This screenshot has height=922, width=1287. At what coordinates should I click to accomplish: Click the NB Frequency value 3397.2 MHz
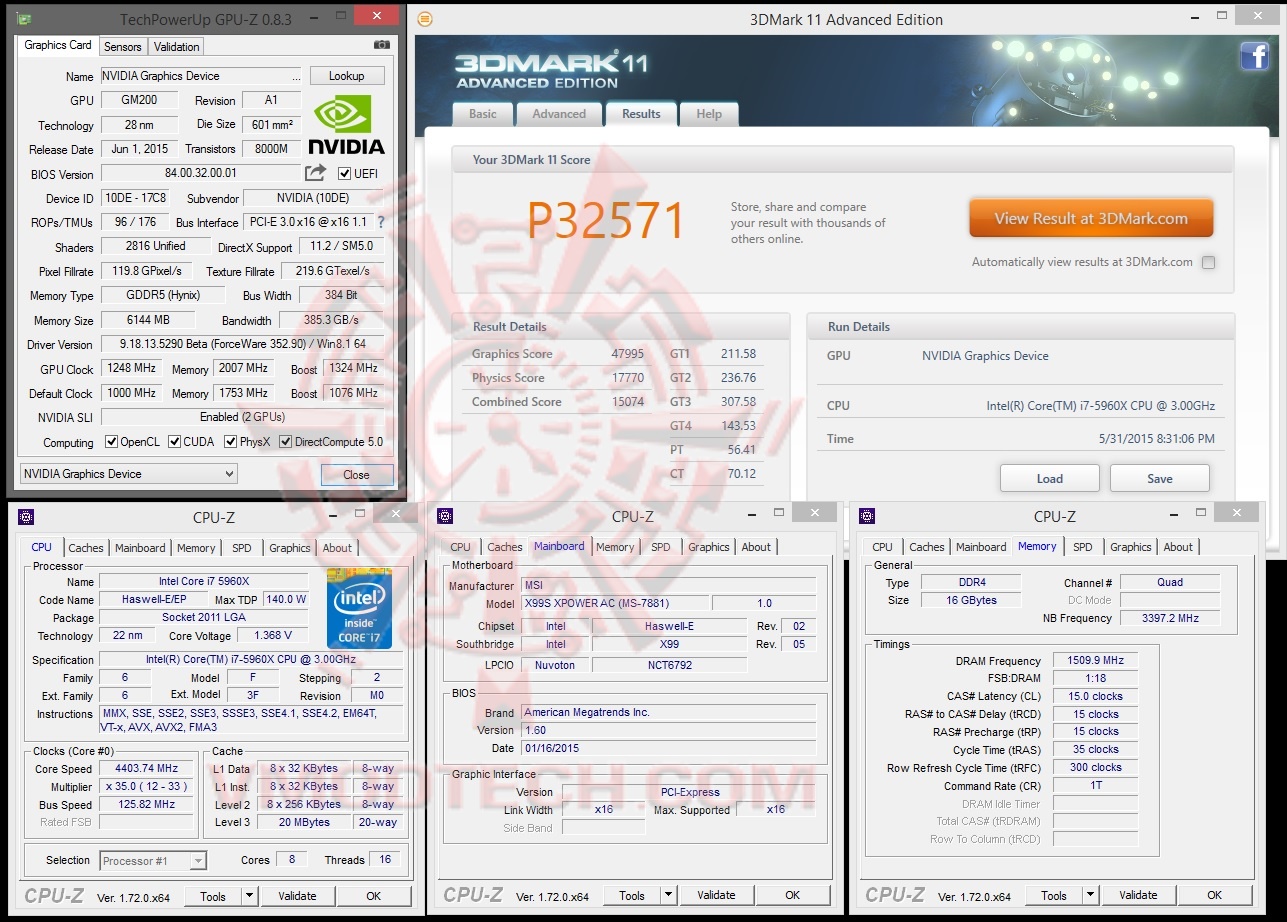pyautogui.click(x=1170, y=618)
